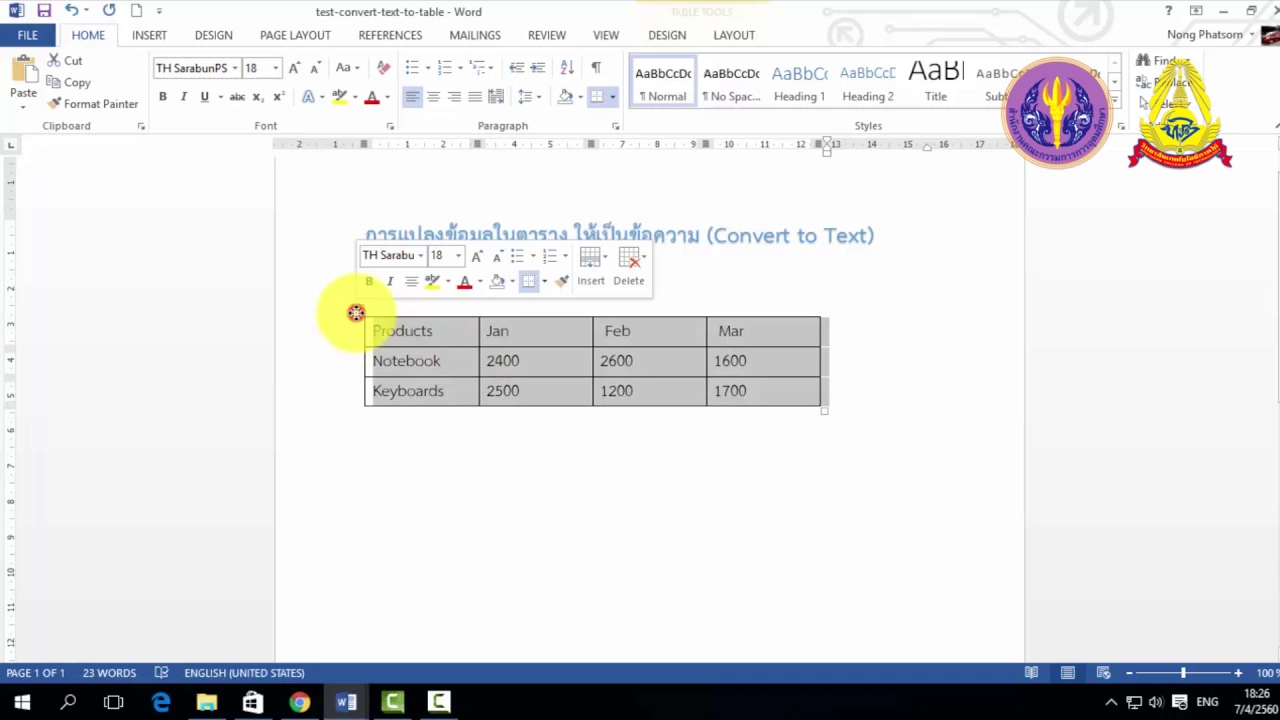Click the New document icon in Quick Access Toolbar
Image resolution: width=1280 pixels, height=720 pixels.
coord(136,11)
